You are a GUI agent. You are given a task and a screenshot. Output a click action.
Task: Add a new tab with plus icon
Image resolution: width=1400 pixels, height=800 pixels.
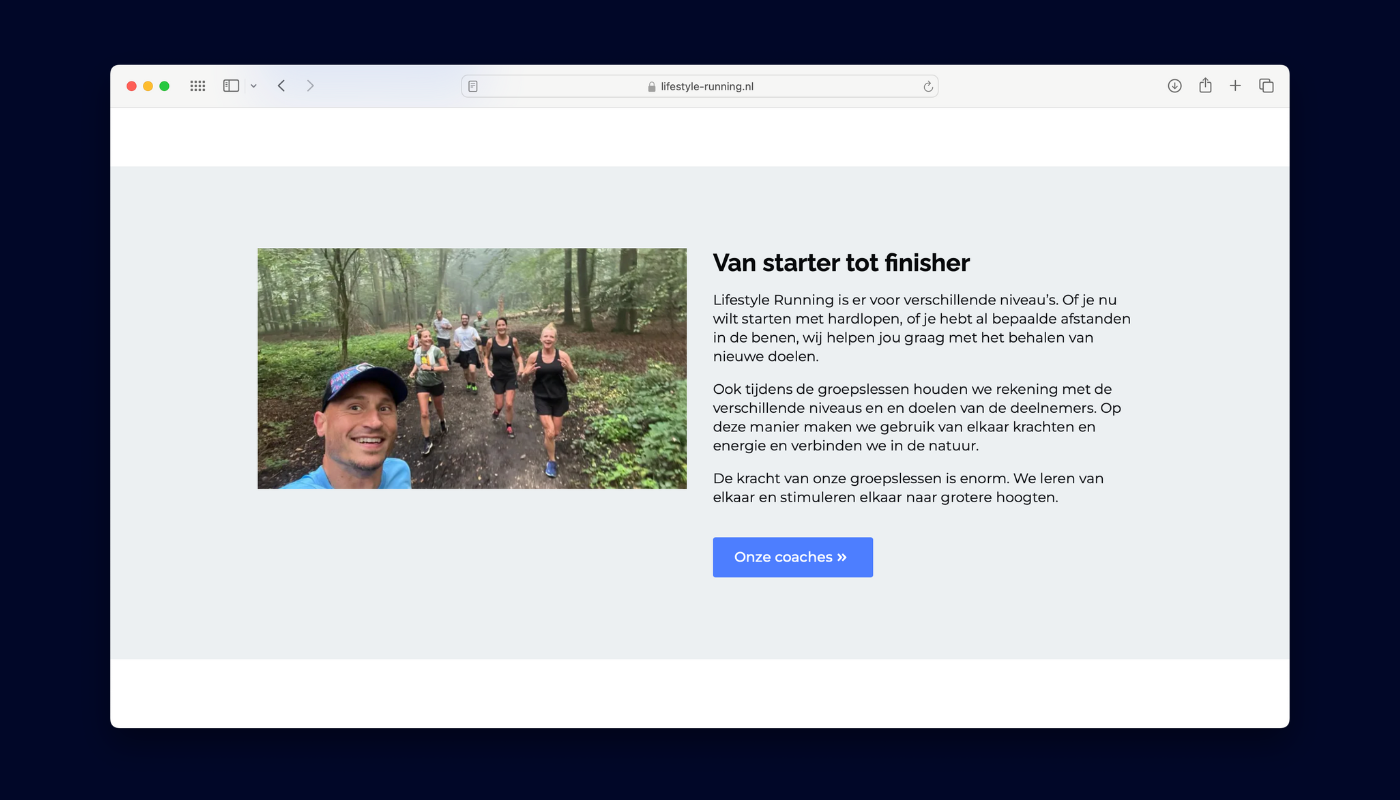[x=1235, y=86]
